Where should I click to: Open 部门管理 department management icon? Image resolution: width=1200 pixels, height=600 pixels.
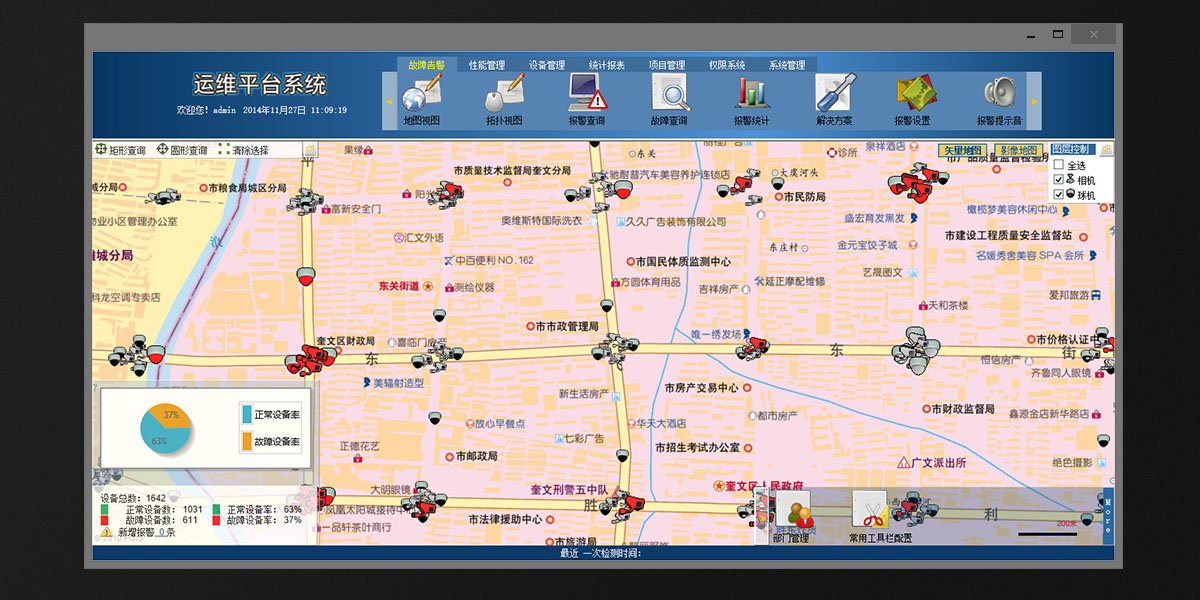[x=791, y=513]
